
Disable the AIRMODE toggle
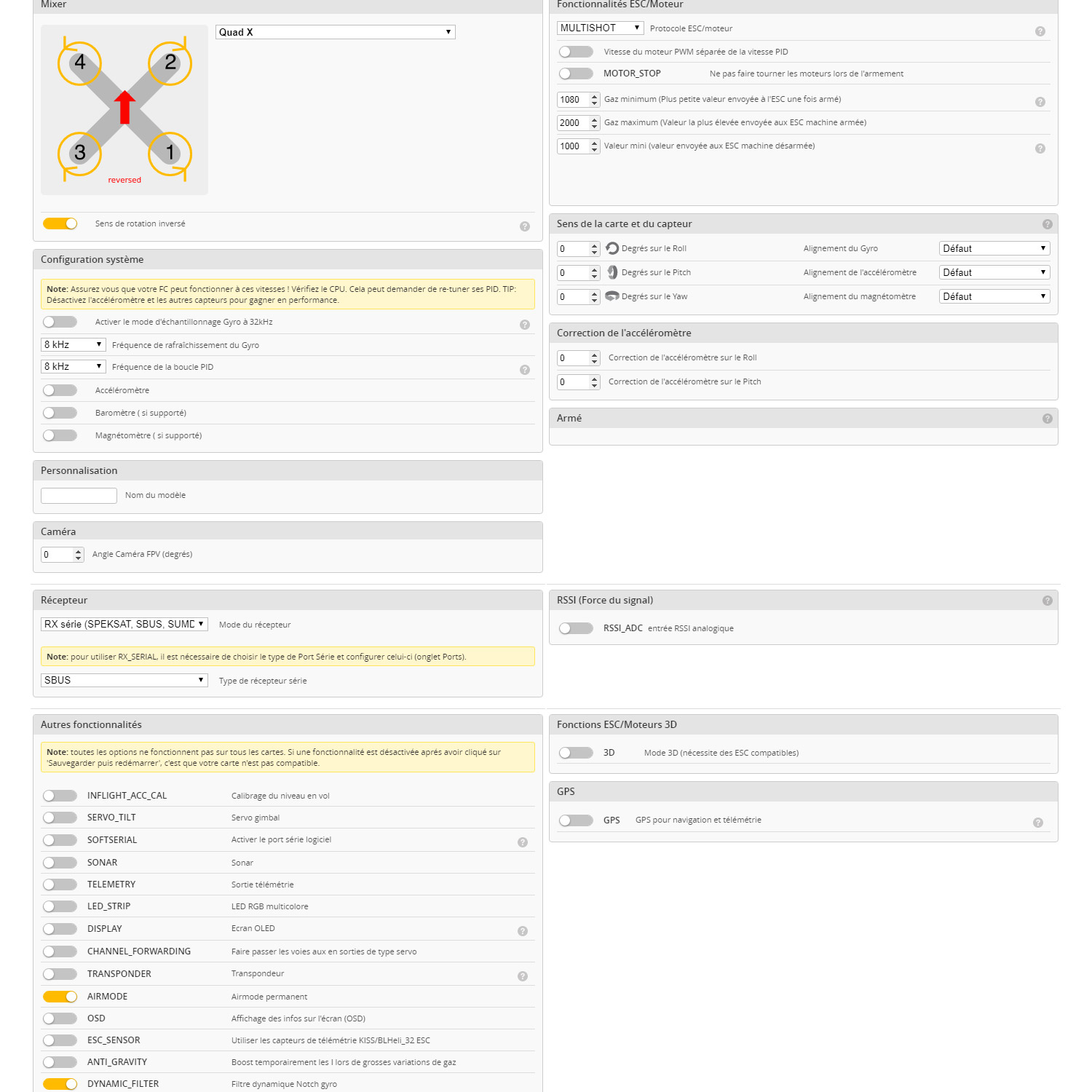point(60,997)
